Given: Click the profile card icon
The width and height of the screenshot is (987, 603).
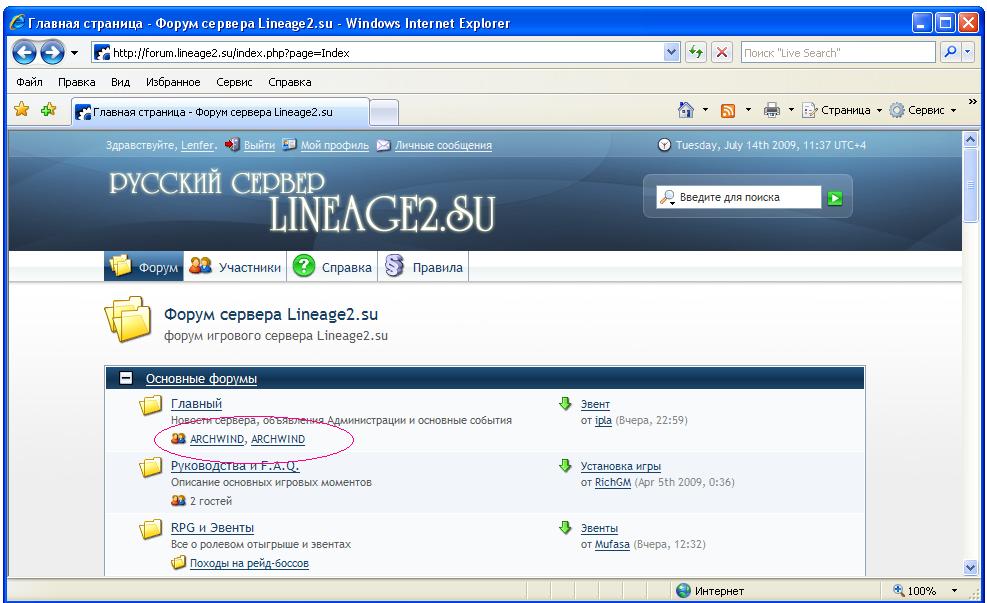Looking at the screenshot, I should [289, 144].
